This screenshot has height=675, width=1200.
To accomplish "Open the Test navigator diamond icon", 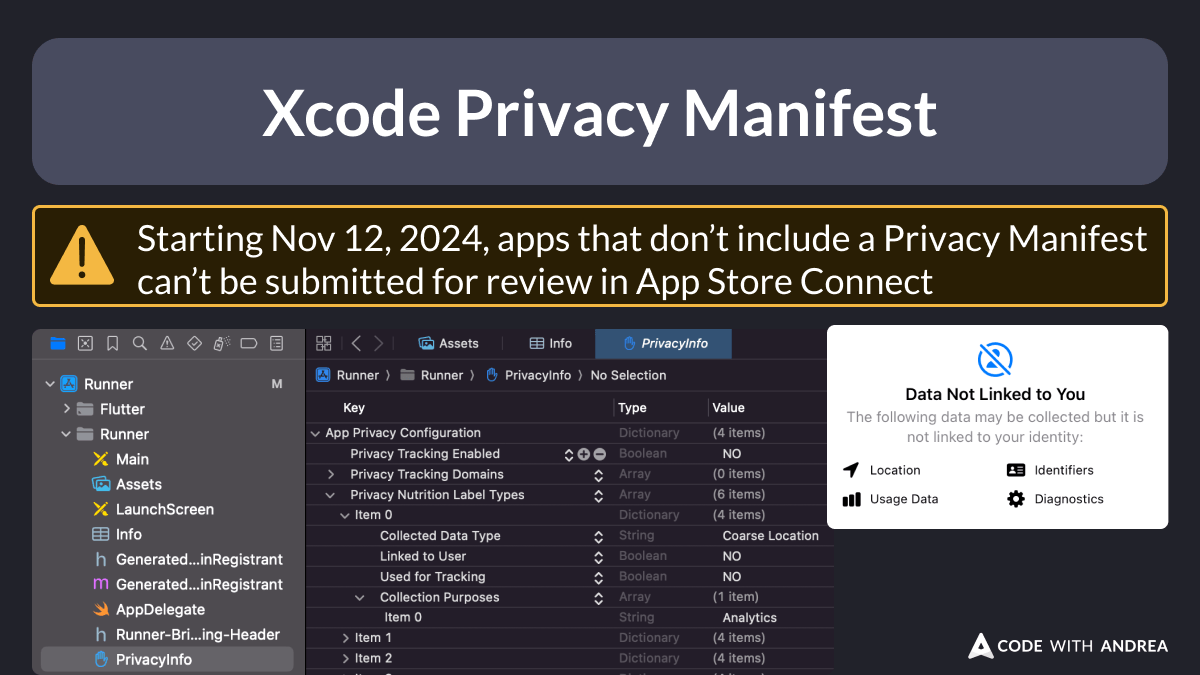I will pyautogui.click(x=194, y=343).
